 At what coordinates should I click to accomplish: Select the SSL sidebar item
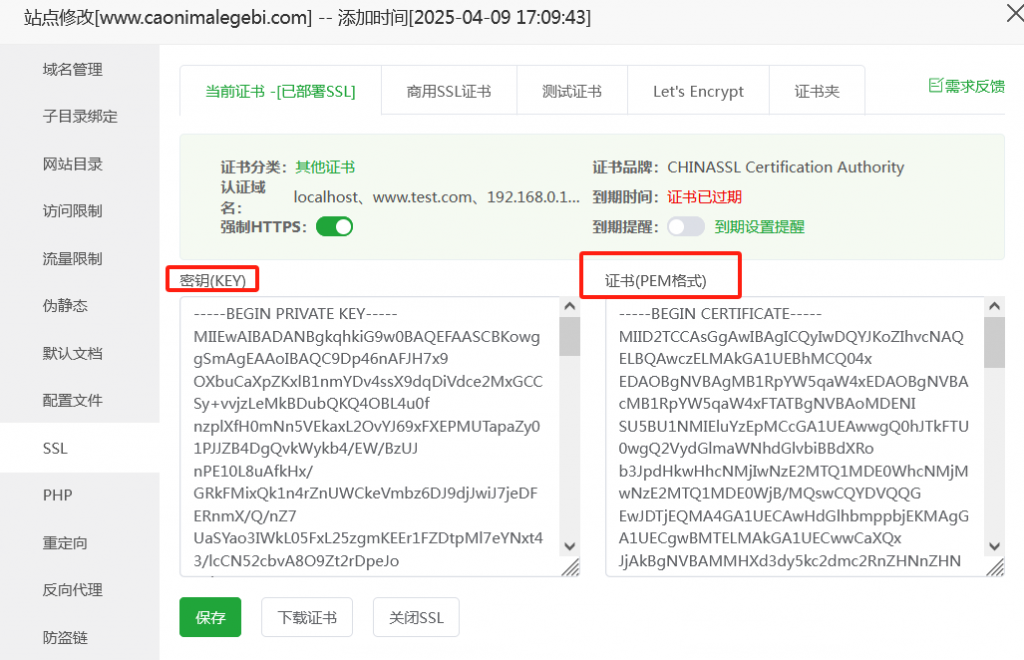pyautogui.click(x=80, y=448)
